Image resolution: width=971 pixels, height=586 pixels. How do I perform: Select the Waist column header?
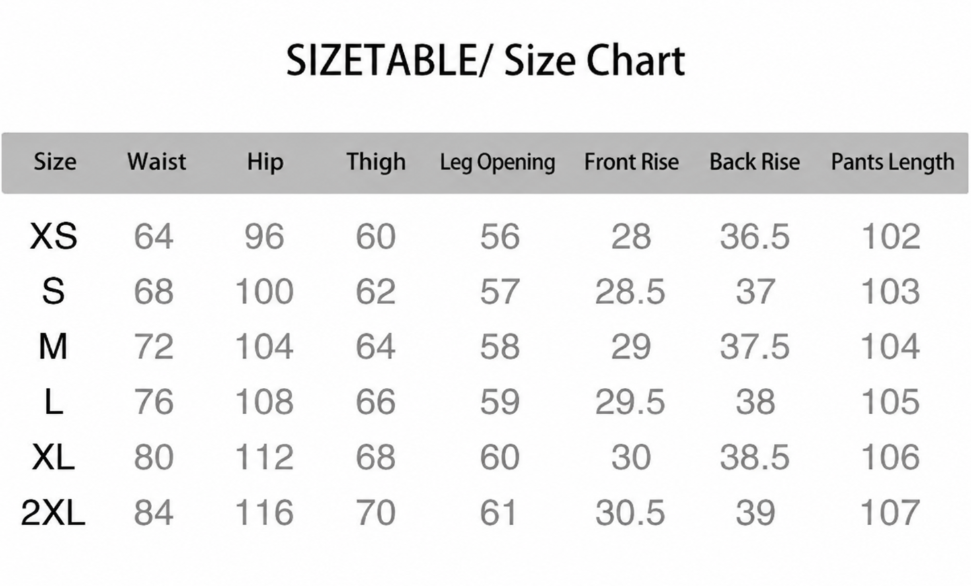tap(157, 162)
